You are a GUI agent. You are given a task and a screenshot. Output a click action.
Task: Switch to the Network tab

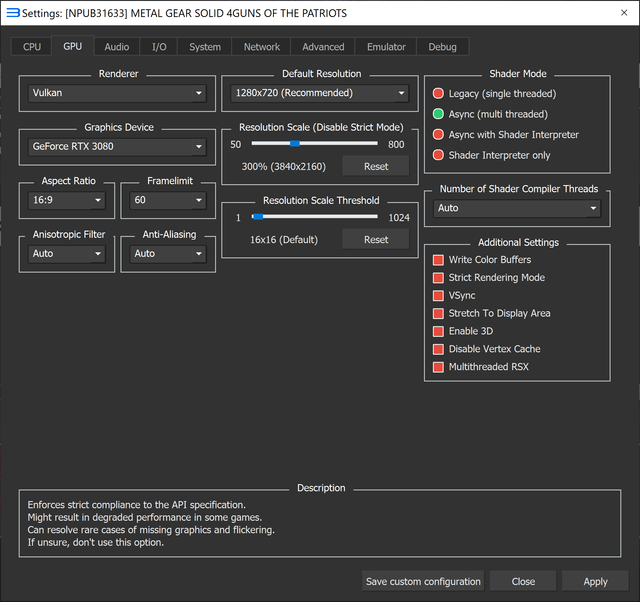tap(262, 47)
